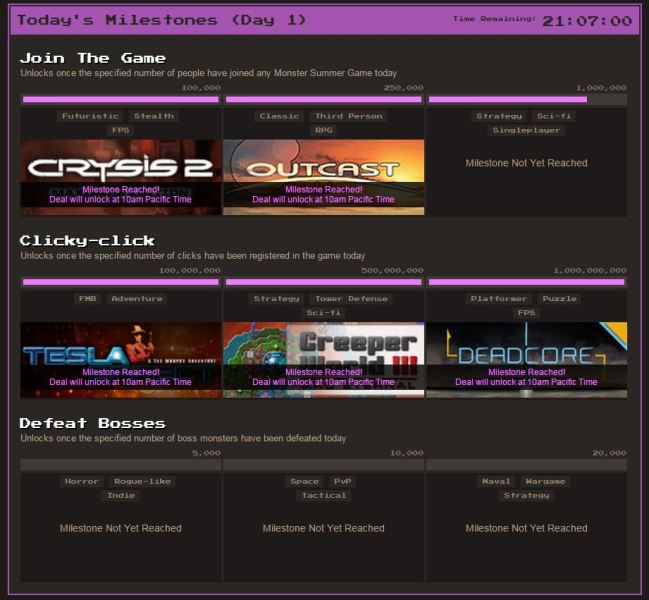Click the FPS tag above DeadCore
649x600 pixels.
pyautogui.click(x=526, y=313)
